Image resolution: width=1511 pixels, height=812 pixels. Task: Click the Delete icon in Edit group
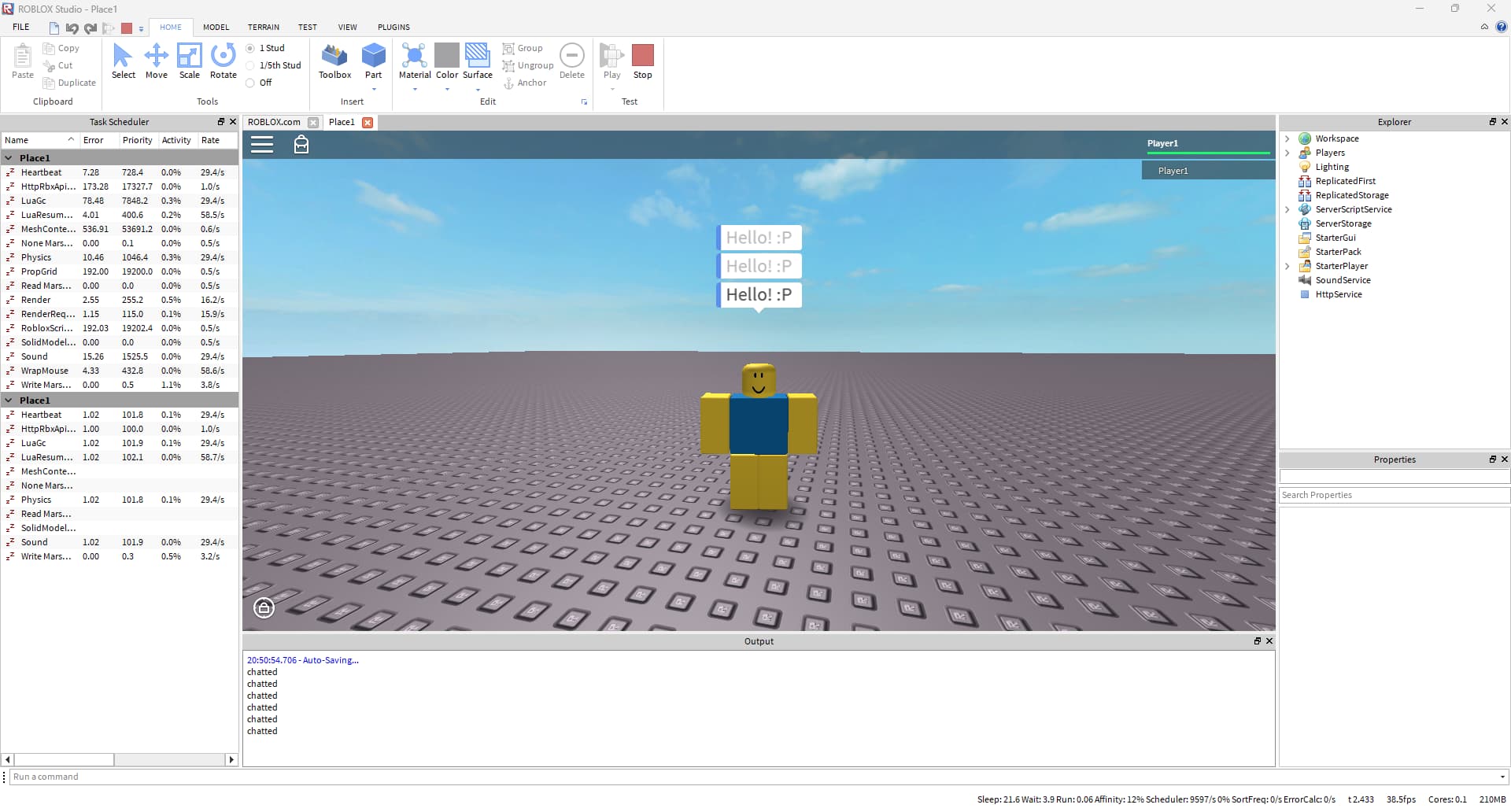(572, 55)
